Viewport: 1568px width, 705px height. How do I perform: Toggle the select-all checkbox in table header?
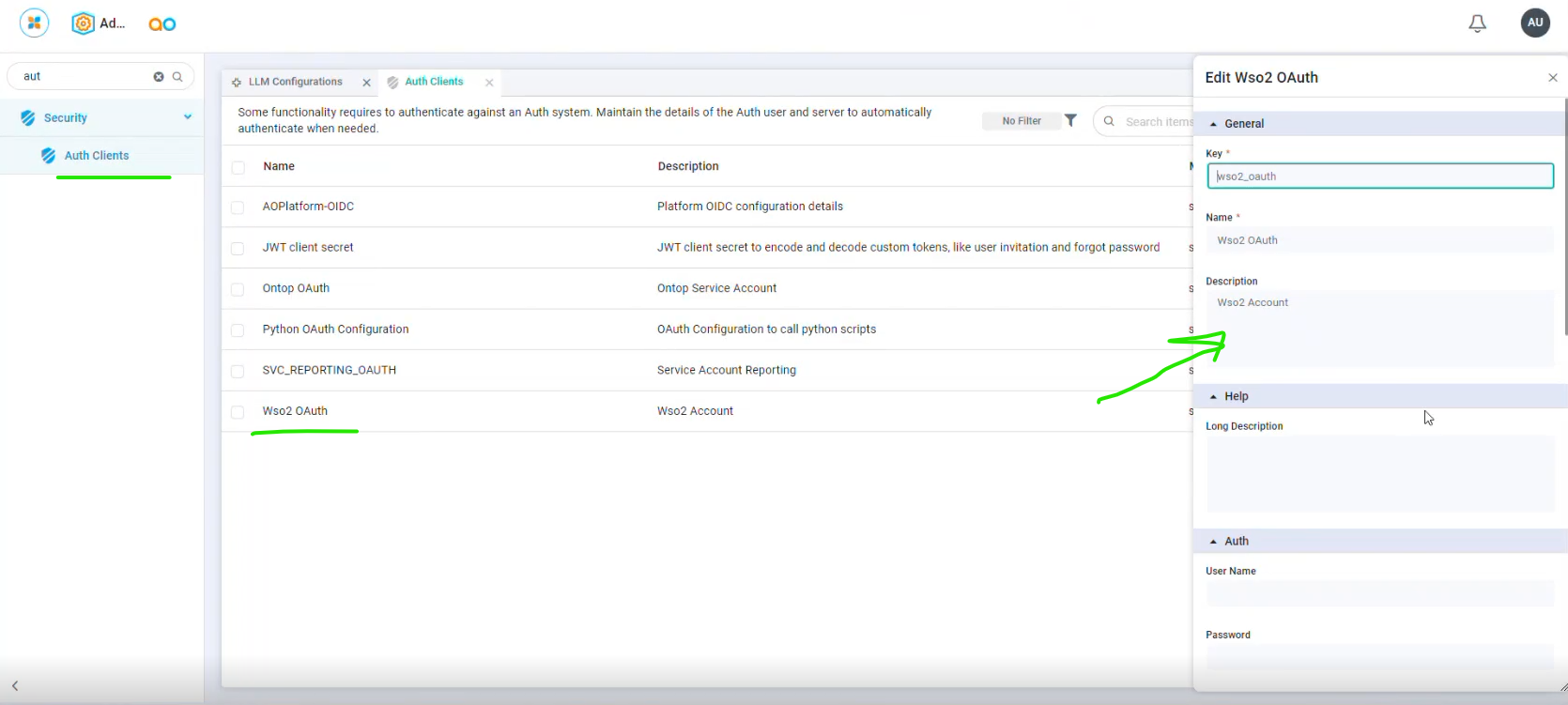[238, 167]
